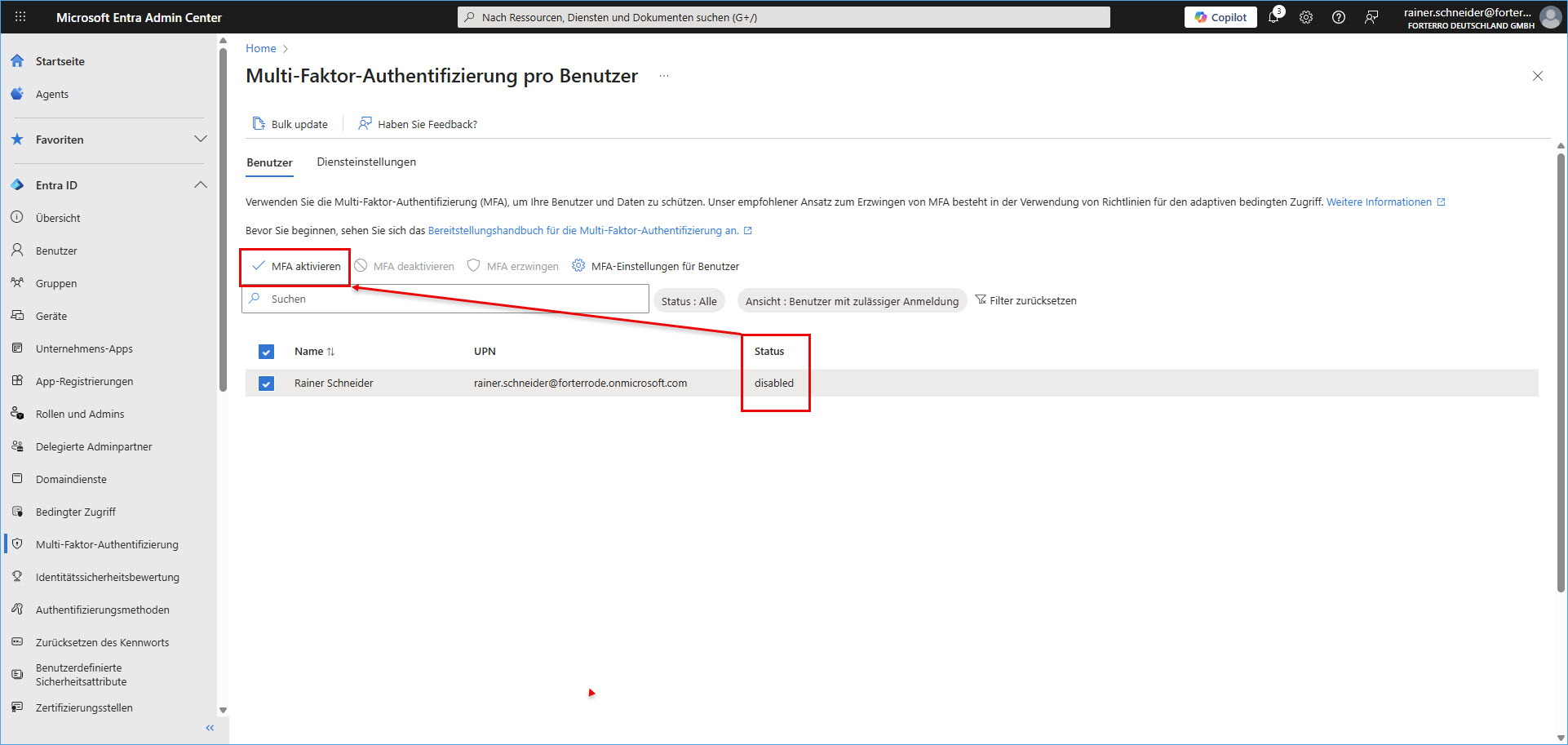This screenshot has width=1568, height=745.
Task: Click the Rollen und Admins icon
Action: [17, 414]
